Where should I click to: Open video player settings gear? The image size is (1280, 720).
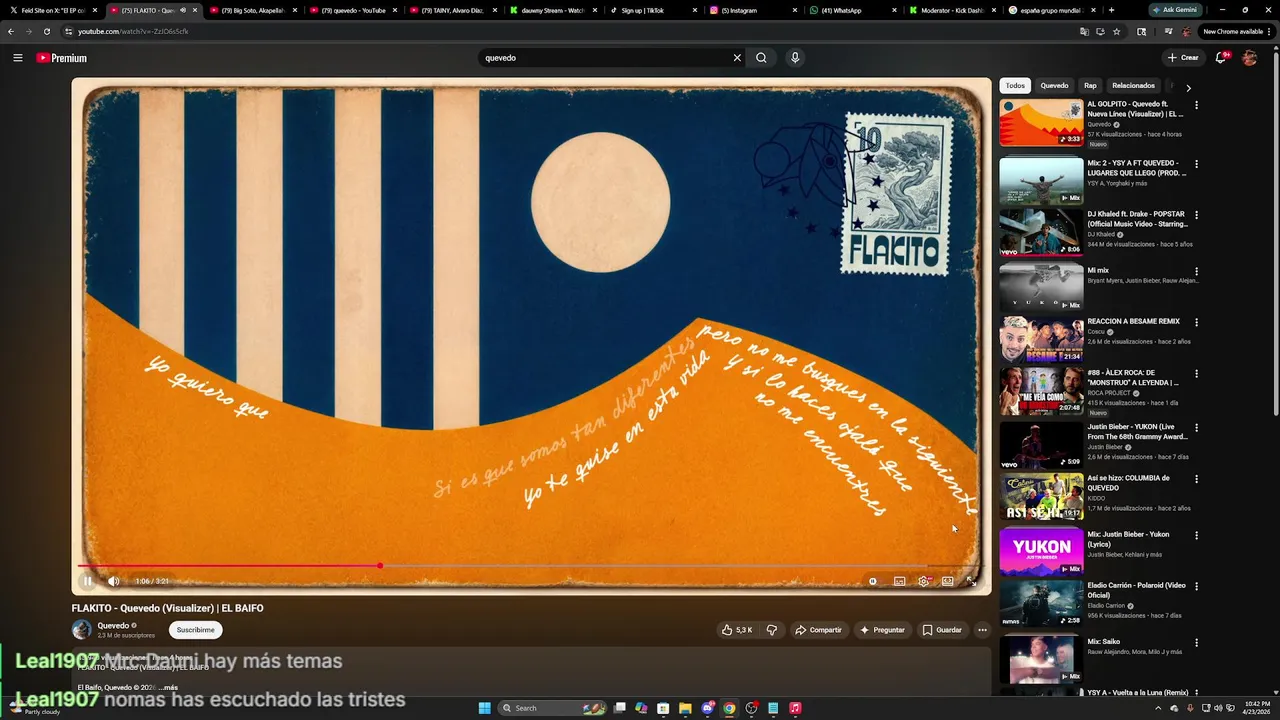923,581
